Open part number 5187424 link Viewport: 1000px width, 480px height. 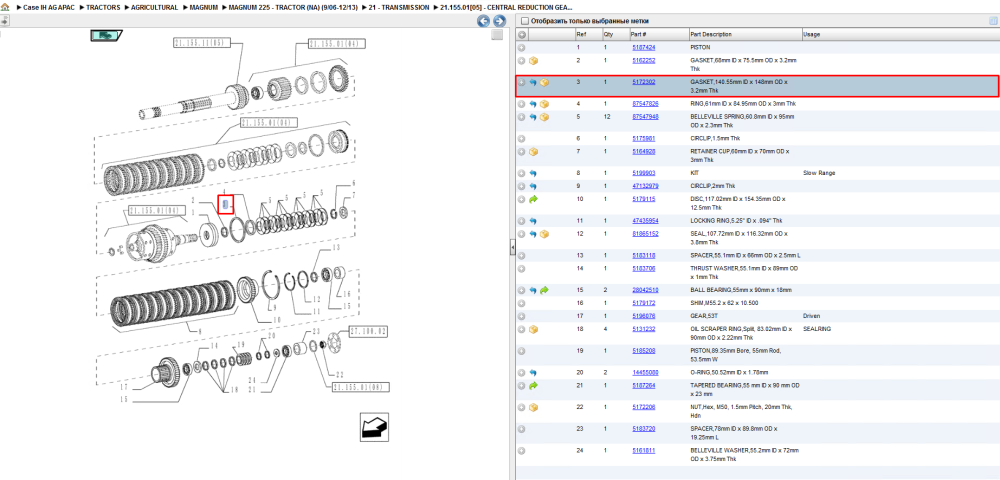(x=643, y=47)
